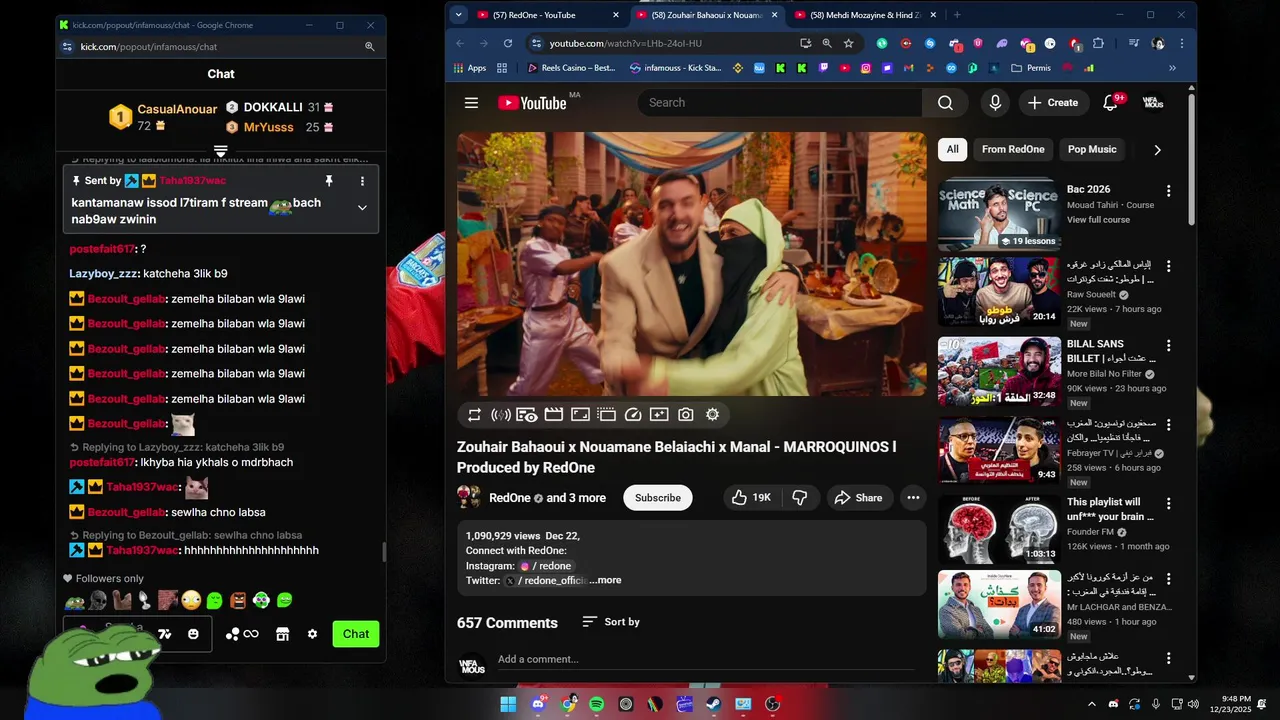Image resolution: width=1280 pixels, height=720 pixels.
Task: Open the Reels Casino bookmark
Action: [x=571, y=68]
